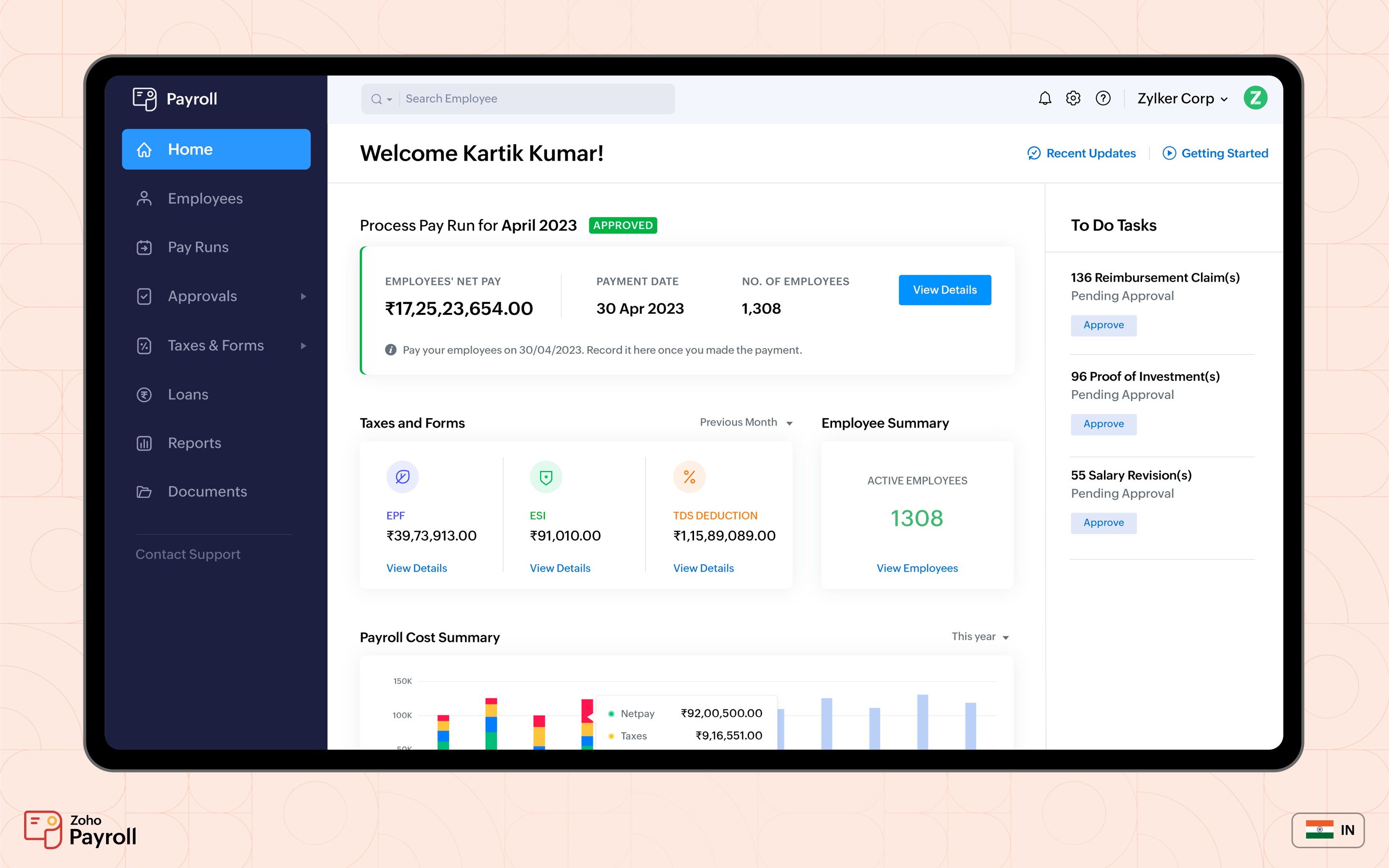Switch to the Home tab
Screen dimensions: 1389x868
pos(190,149)
